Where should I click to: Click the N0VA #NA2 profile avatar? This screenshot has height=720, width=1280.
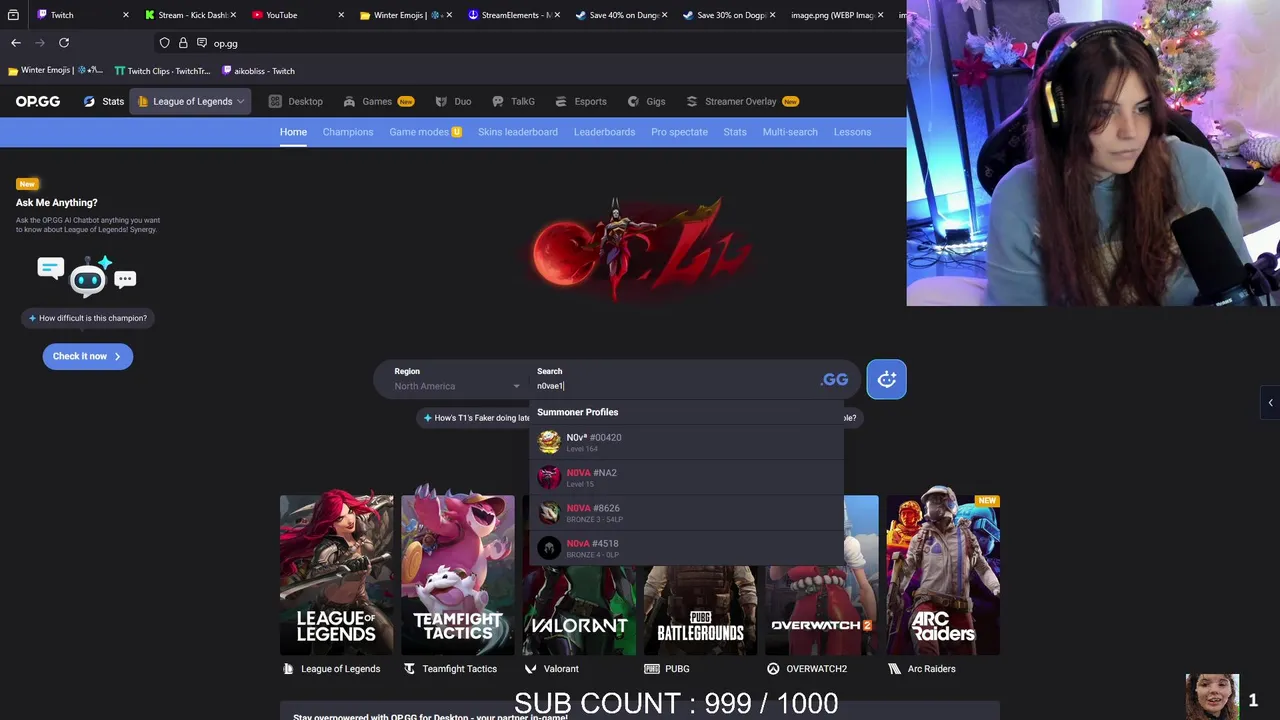click(549, 477)
